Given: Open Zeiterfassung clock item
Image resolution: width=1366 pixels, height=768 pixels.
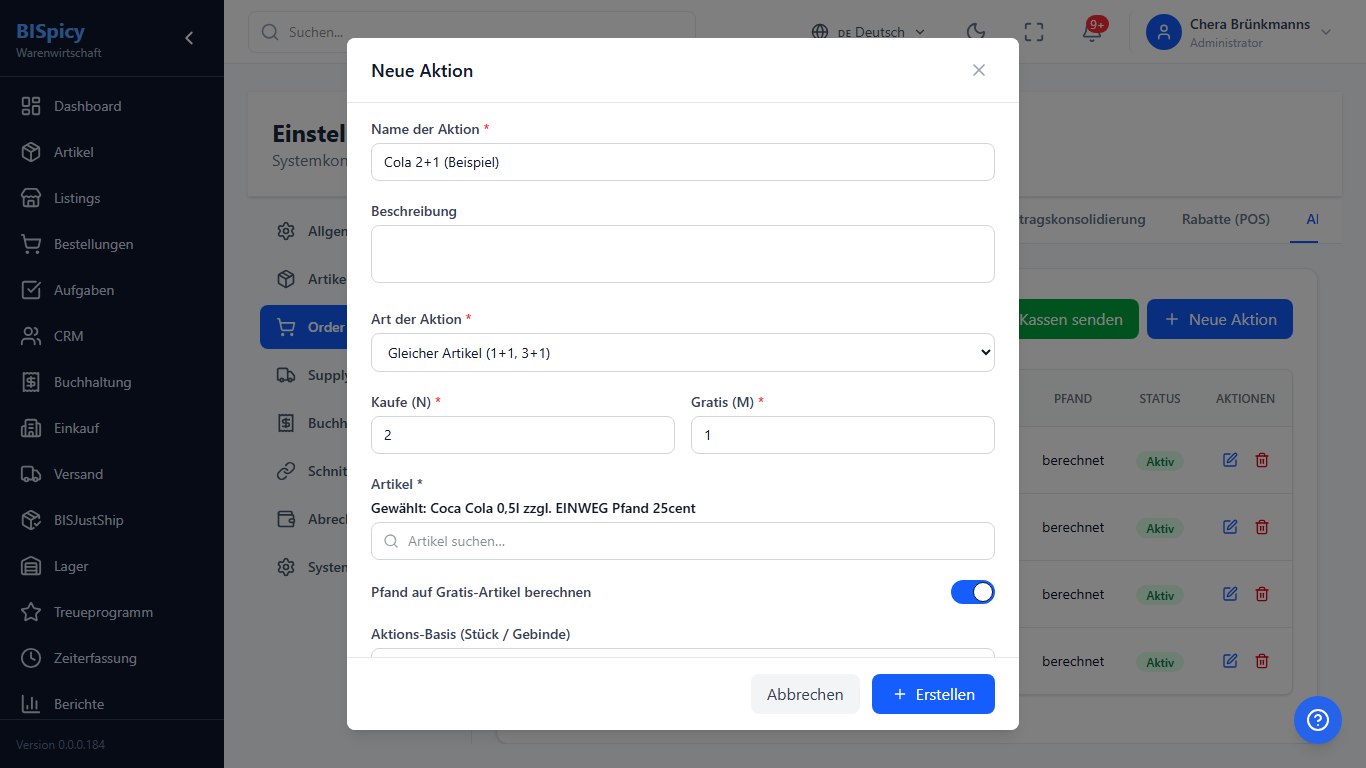Looking at the screenshot, I should coord(111,658).
